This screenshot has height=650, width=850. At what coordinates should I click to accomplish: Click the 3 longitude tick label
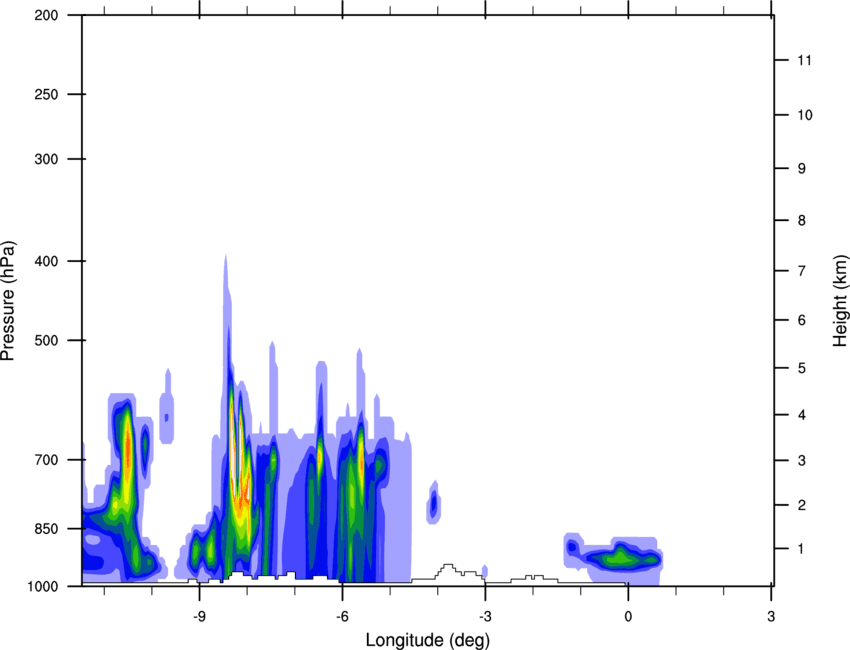click(771, 616)
